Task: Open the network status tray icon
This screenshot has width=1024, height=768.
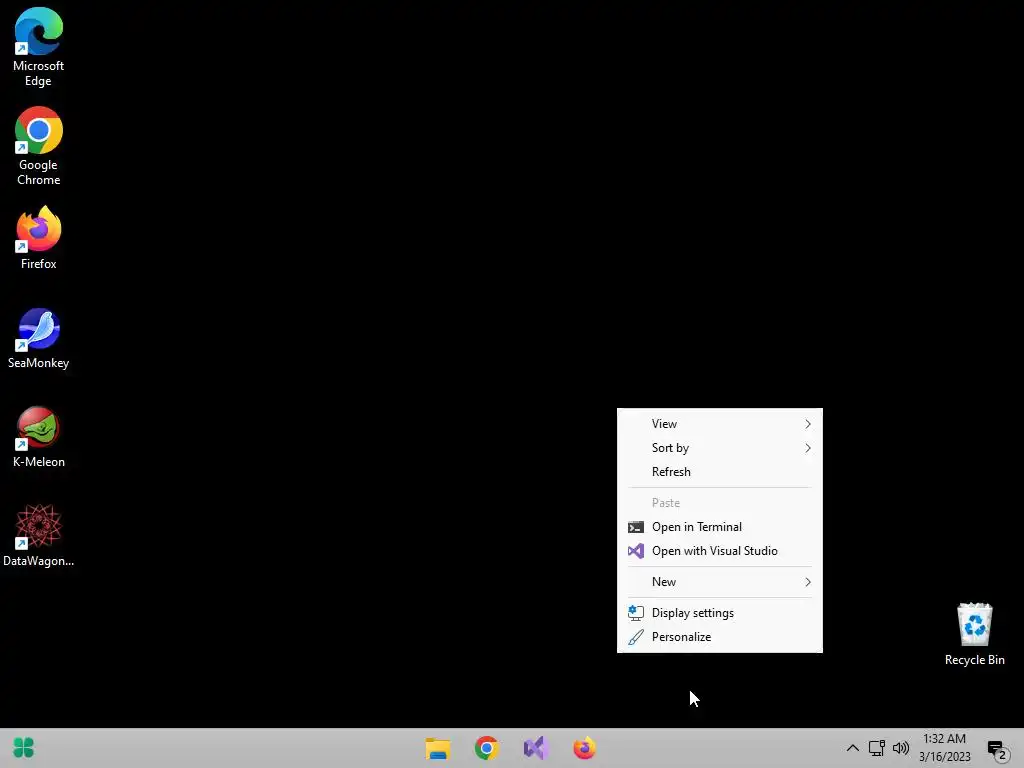Action: [876, 748]
